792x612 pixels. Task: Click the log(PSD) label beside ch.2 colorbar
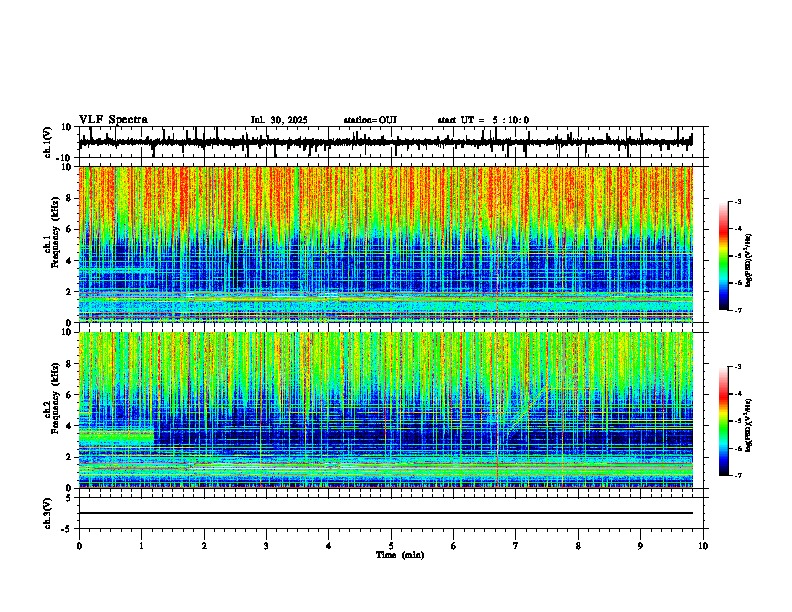[748, 425]
